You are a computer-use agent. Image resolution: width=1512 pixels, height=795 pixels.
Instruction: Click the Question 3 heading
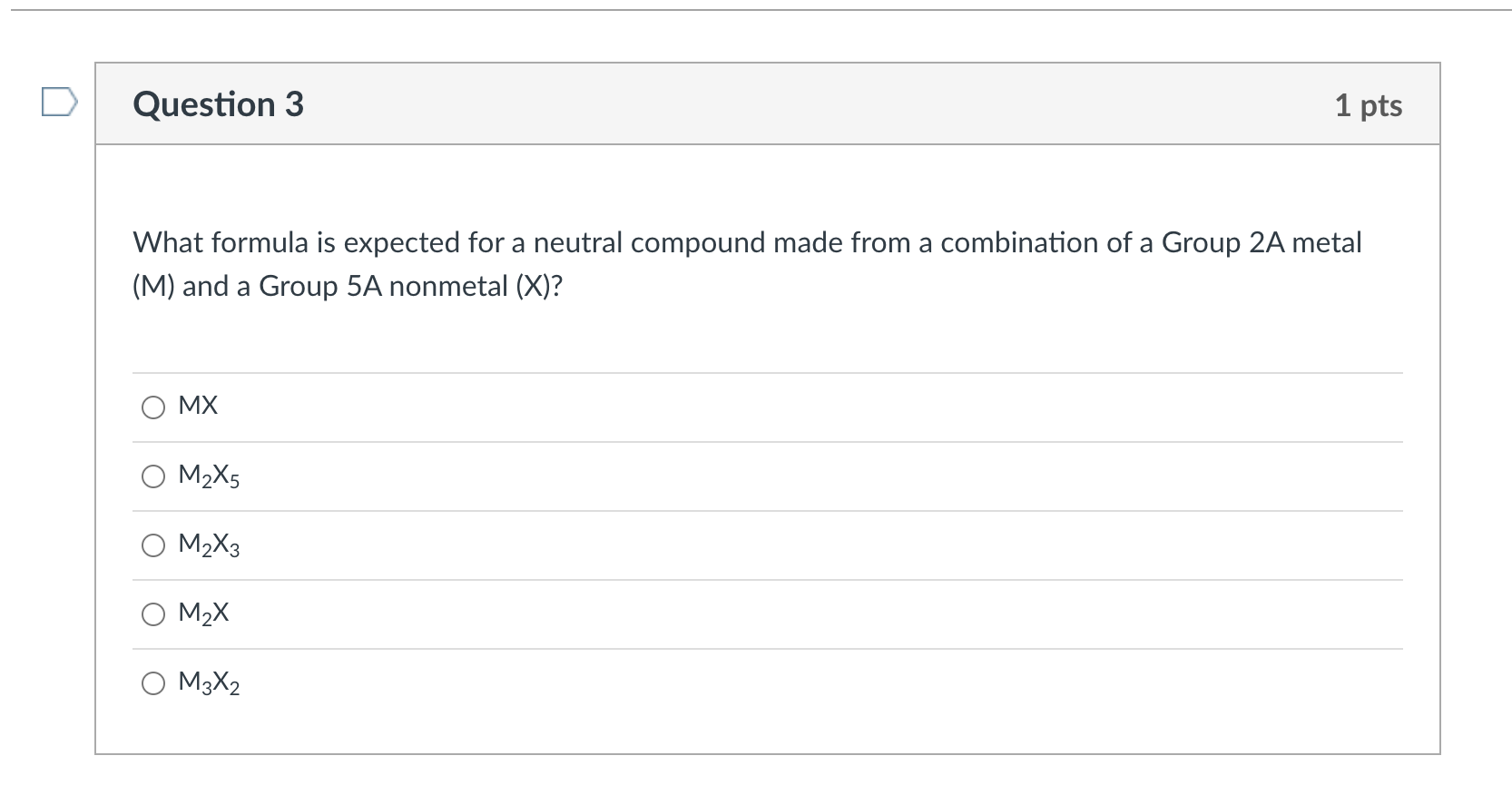pyautogui.click(x=219, y=104)
